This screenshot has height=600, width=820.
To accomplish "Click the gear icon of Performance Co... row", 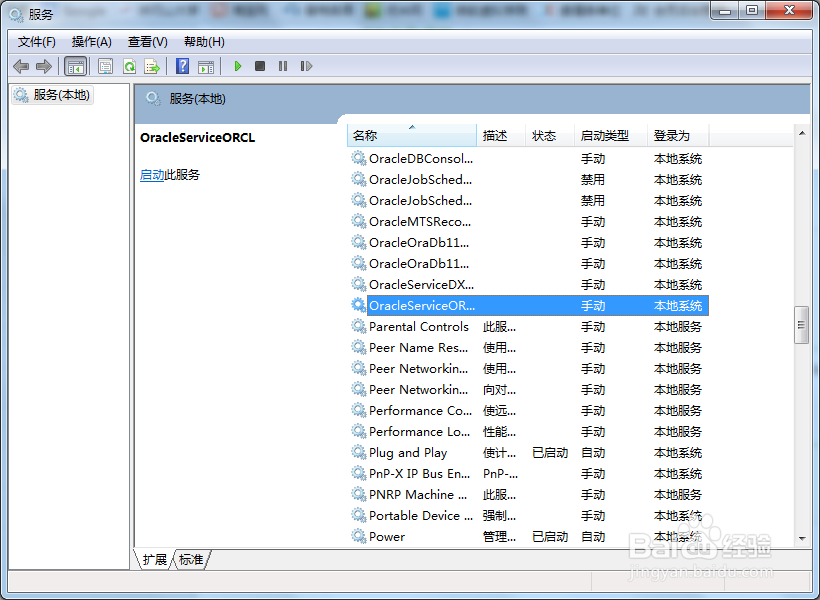I will point(358,411).
